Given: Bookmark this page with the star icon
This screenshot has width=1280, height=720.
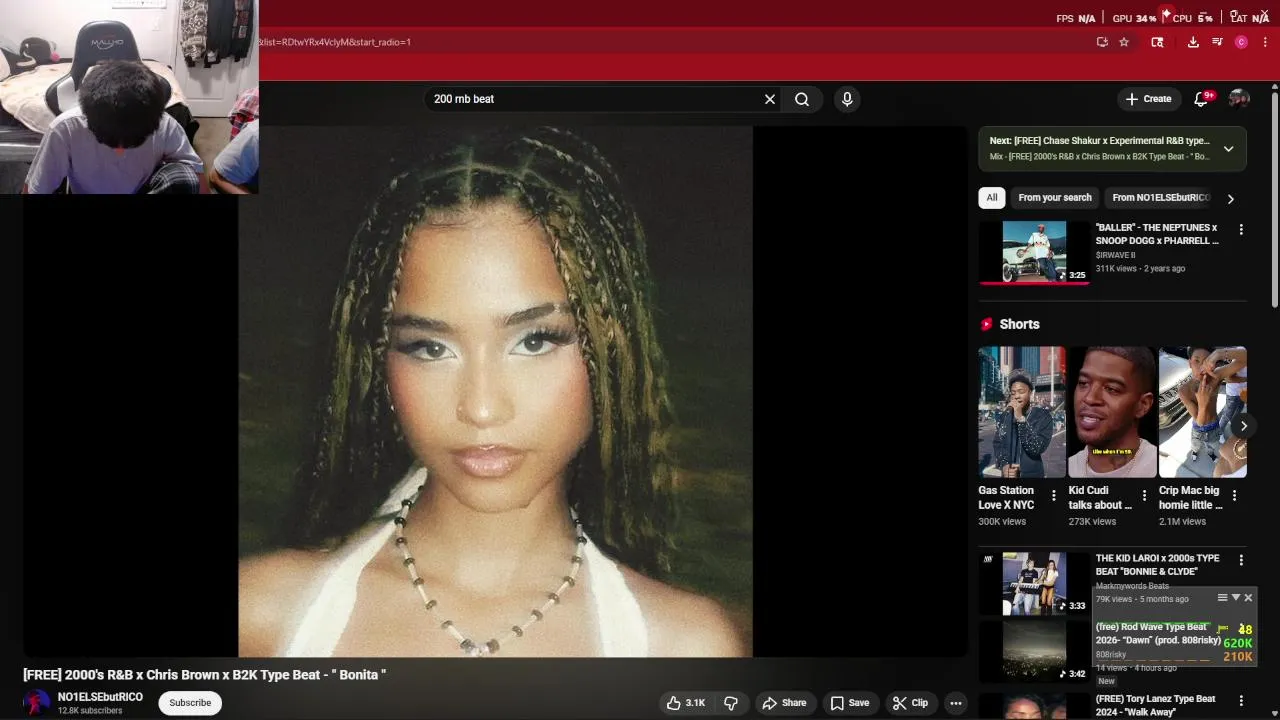Looking at the screenshot, I should (x=1124, y=42).
